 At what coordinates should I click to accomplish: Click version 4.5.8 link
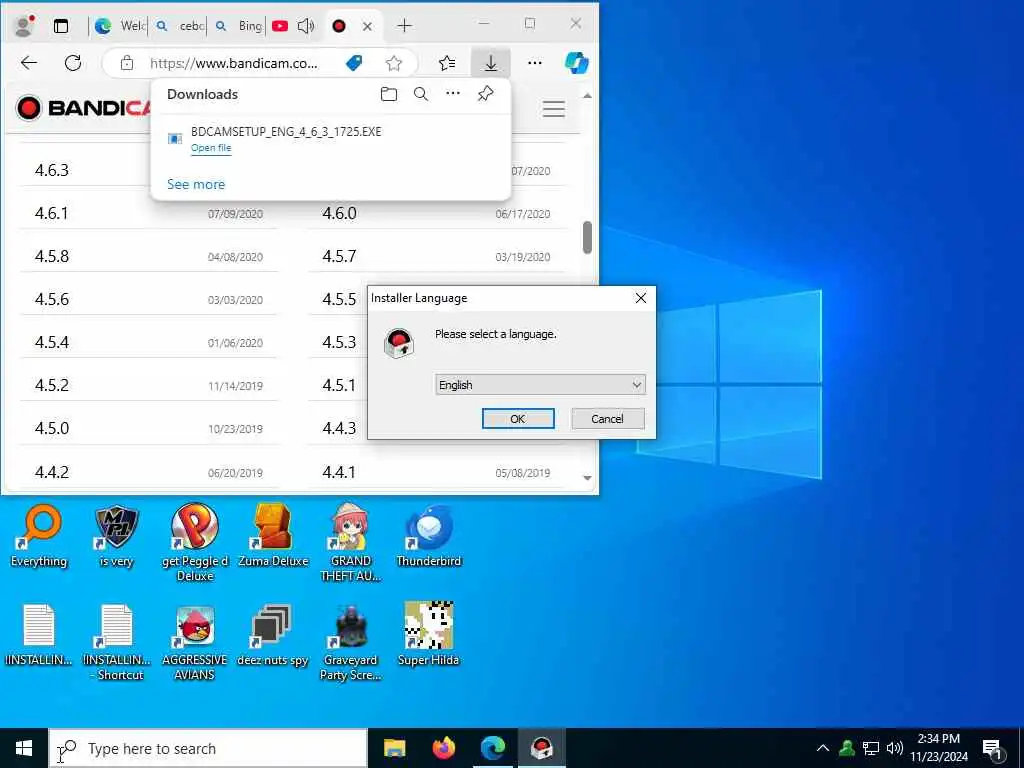click(52, 257)
